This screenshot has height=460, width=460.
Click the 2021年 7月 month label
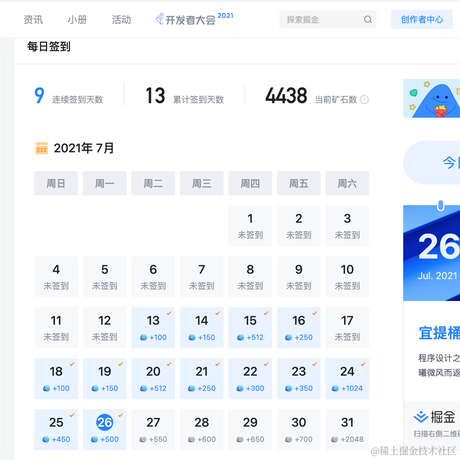[84, 148]
